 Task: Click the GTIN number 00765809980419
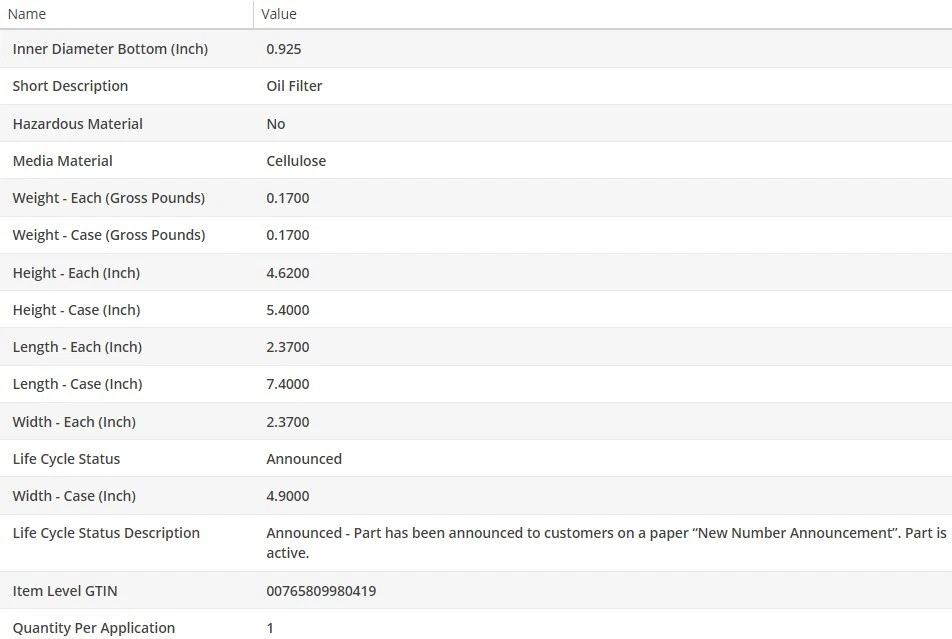tap(321, 591)
